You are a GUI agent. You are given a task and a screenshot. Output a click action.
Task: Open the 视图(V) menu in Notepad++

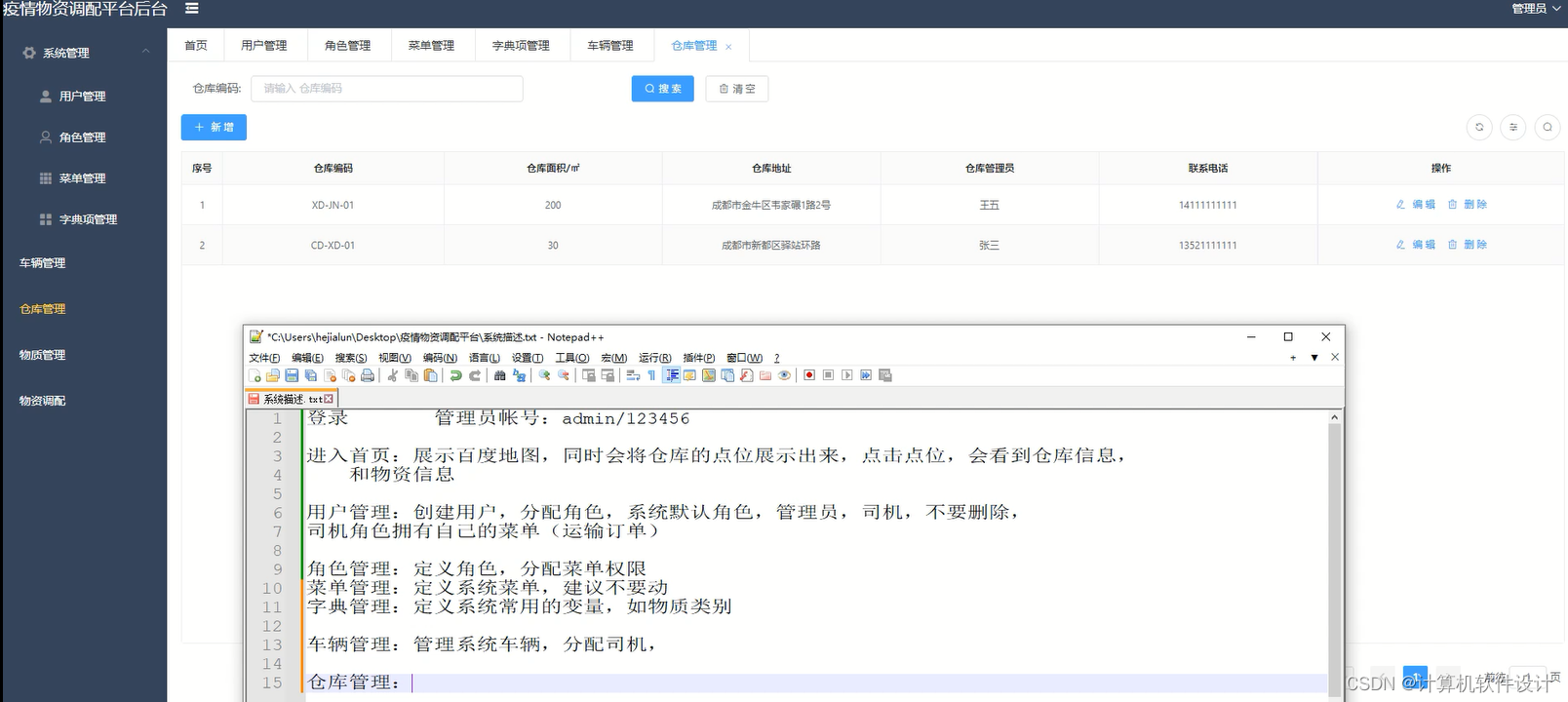point(395,358)
